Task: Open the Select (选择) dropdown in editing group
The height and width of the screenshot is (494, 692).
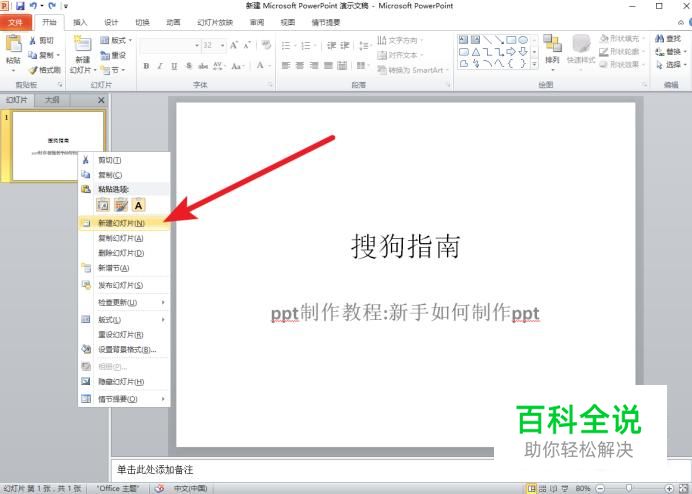Action: (x=671, y=64)
